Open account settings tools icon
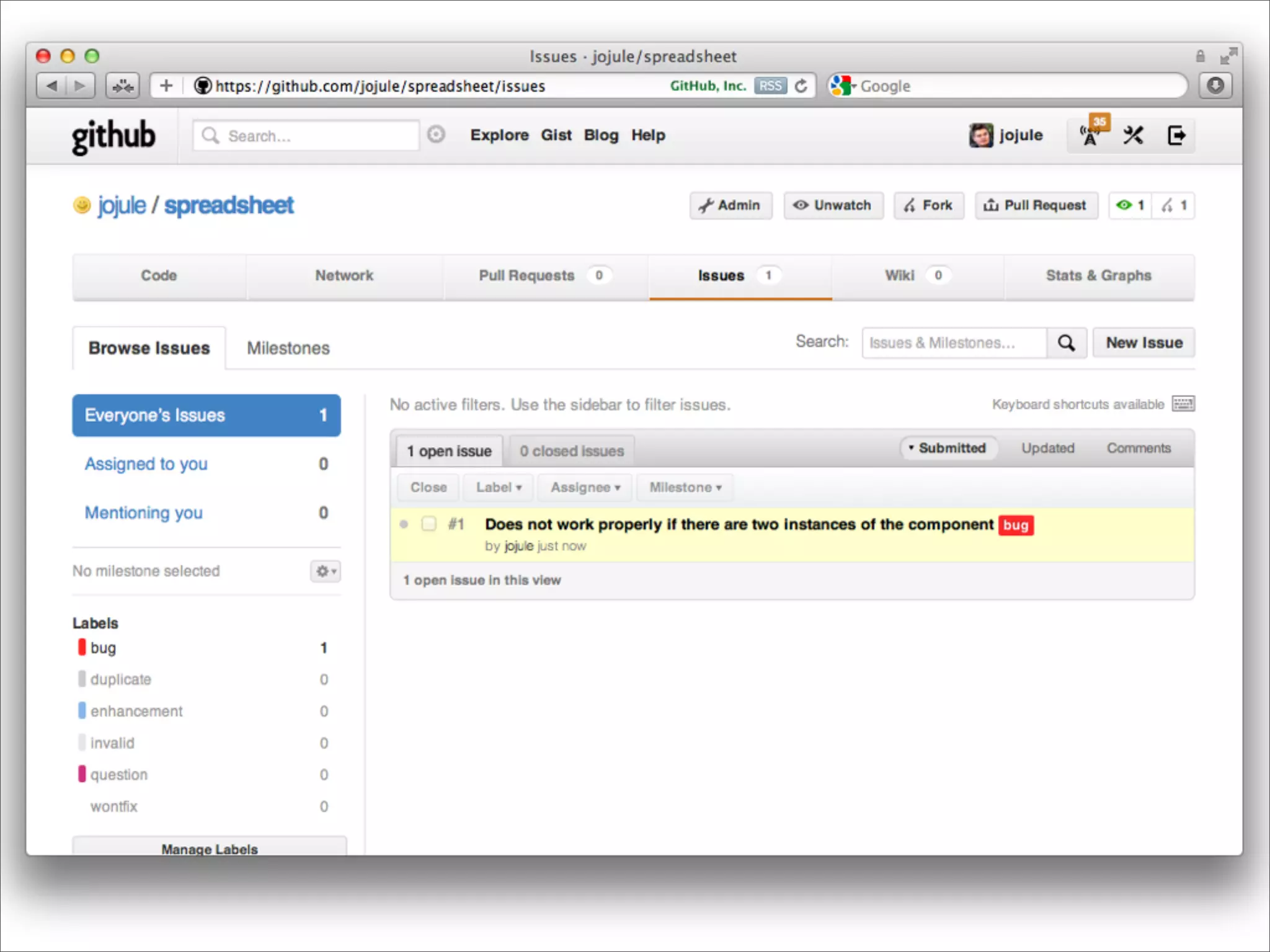This screenshot has width=1270, height=952. [x=1133, y=135]
